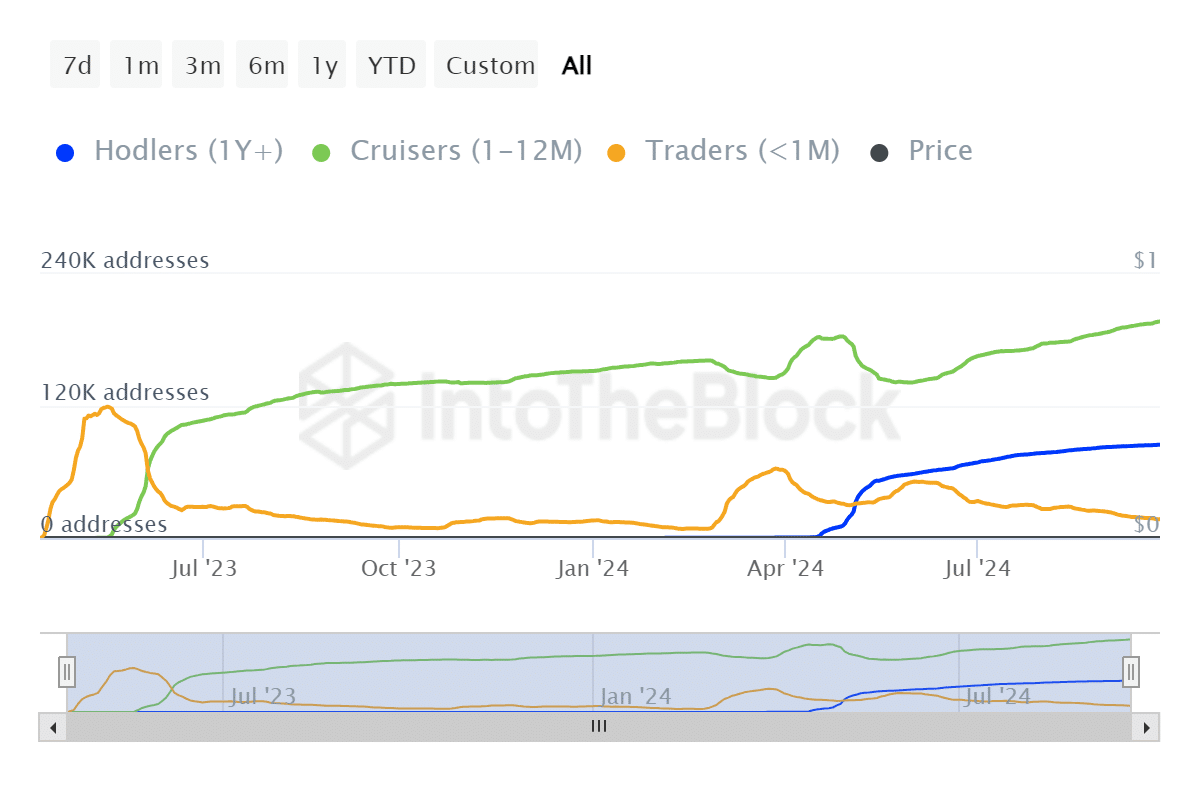Click the Hodlers (1Y+) legend label

(x=188, y=151)
